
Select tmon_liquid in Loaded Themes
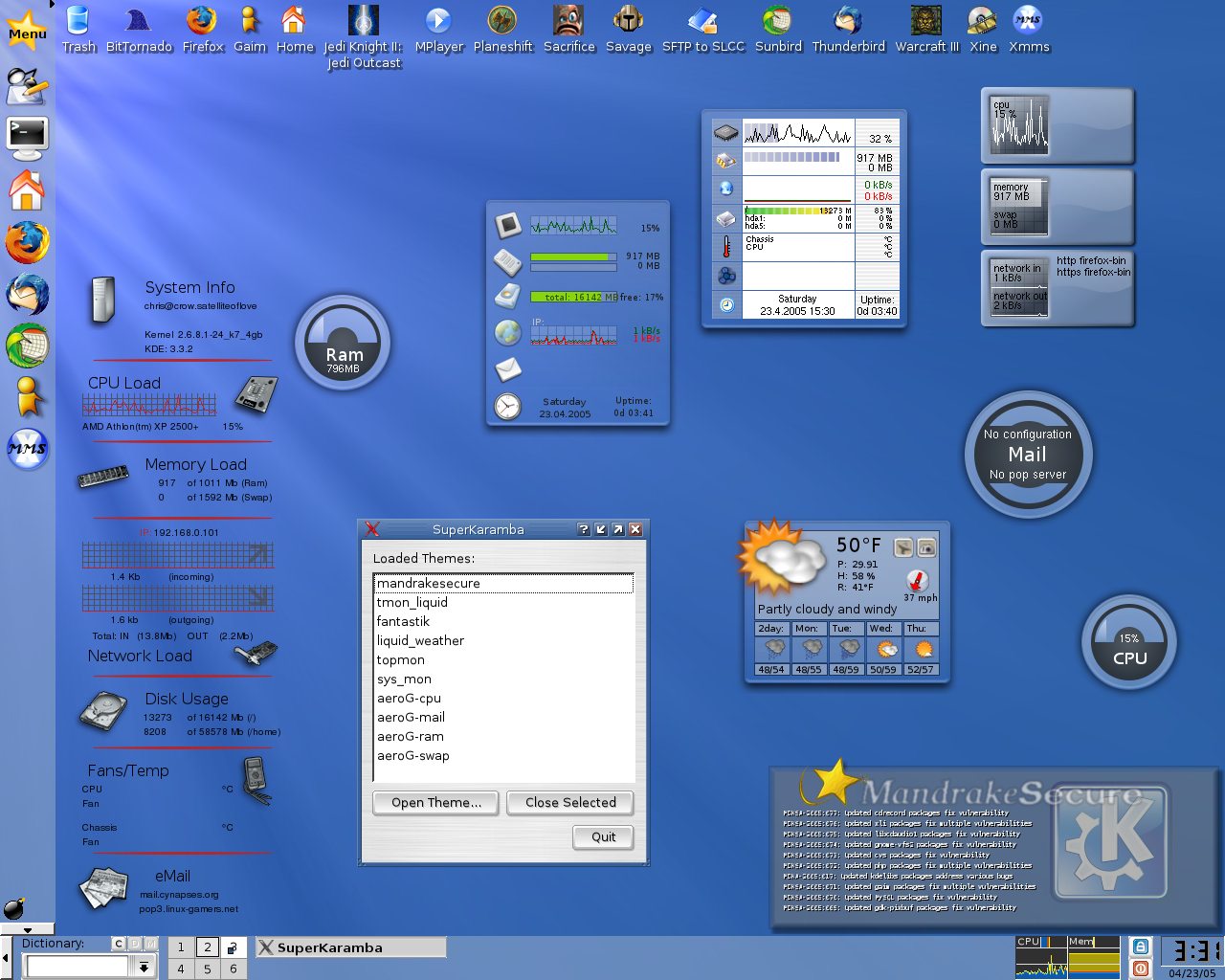click(x=503, y=602)
